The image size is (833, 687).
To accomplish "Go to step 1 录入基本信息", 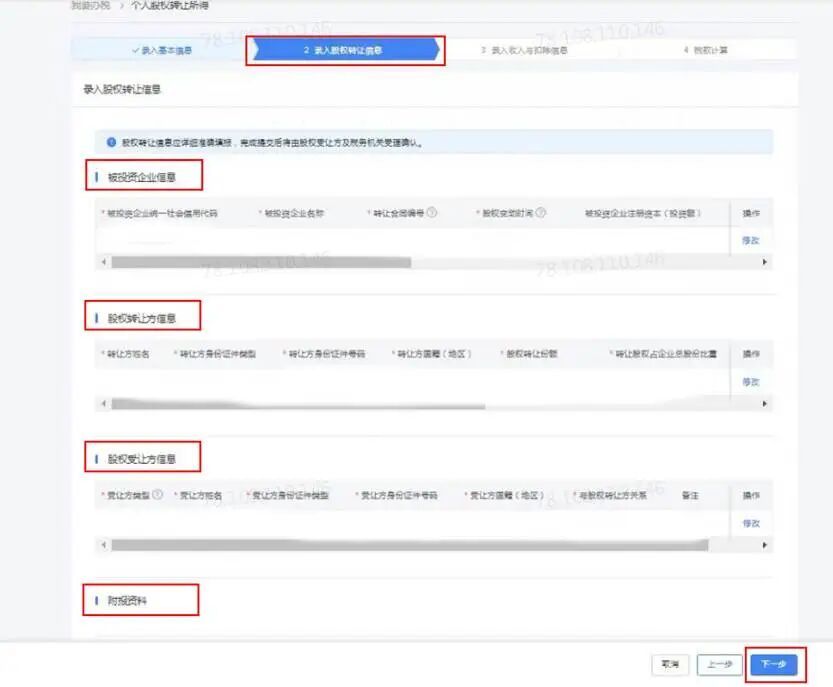I will click(162, 50).
